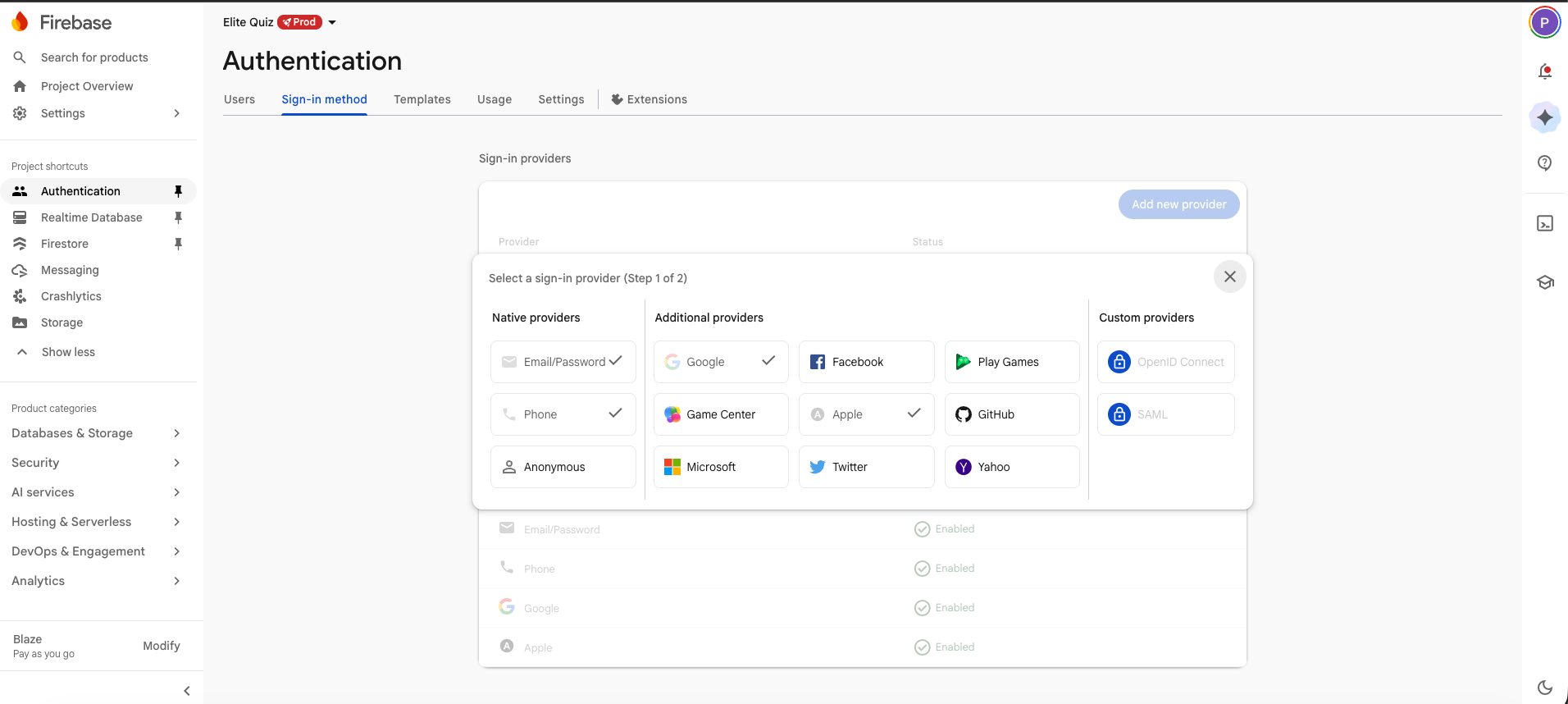The width and height of the screenshot is (1568, 704).
Task: Select the Google additional provider card
Action: [721, 362]
